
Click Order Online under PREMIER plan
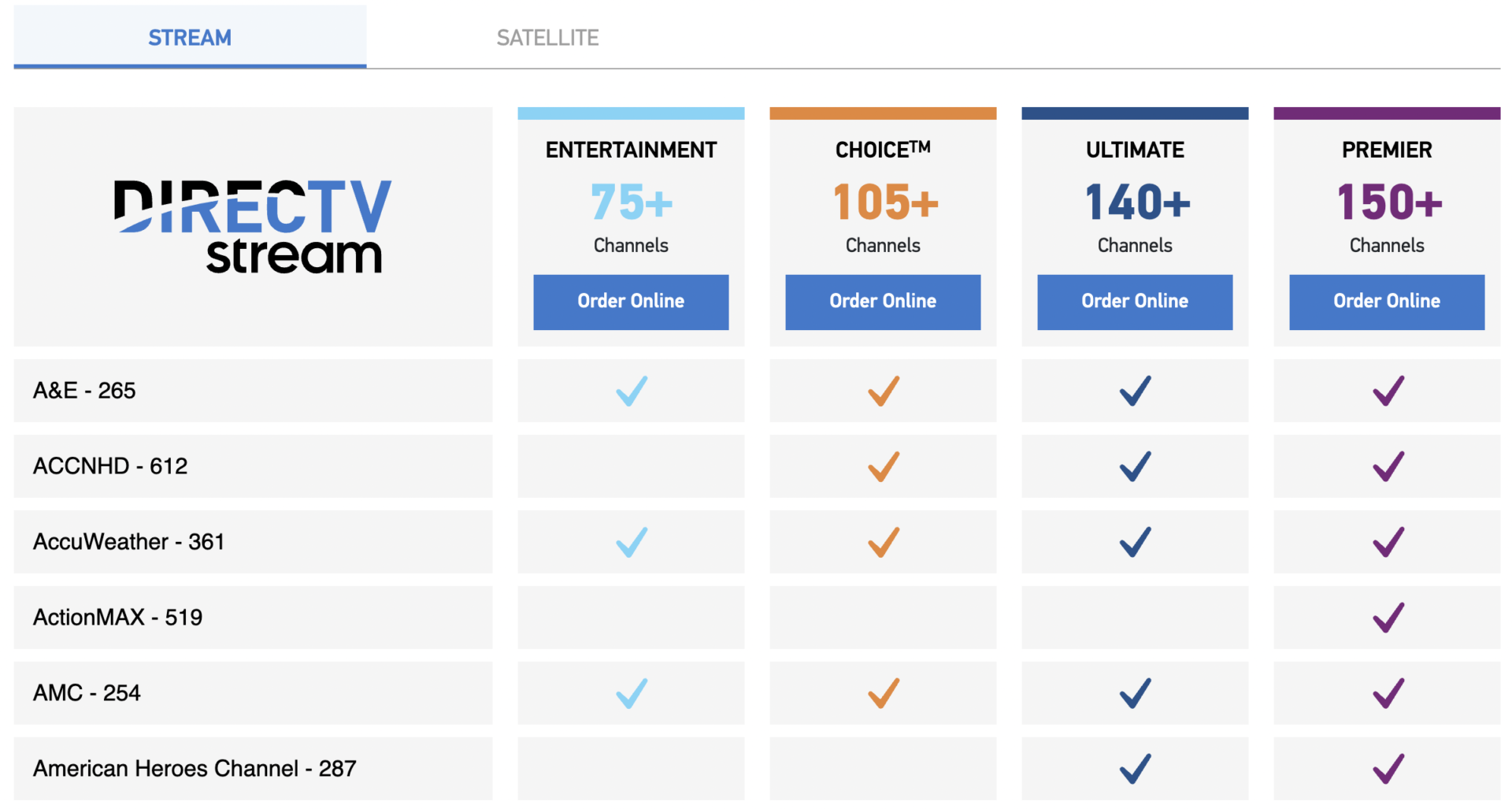point(1386,302)
